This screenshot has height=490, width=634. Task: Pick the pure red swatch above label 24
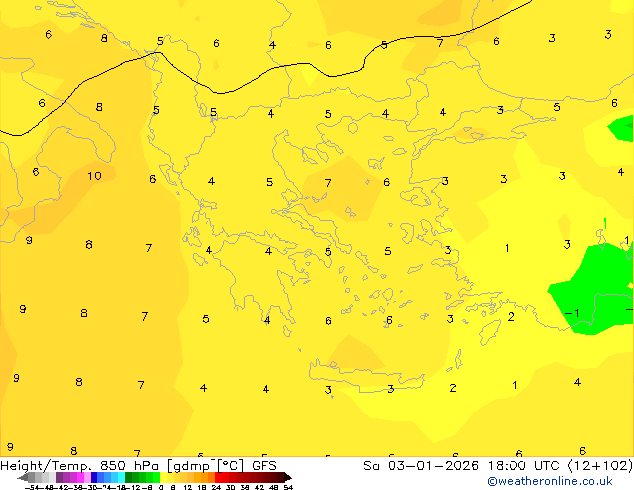pyautogui.click(x=218, y=477)
